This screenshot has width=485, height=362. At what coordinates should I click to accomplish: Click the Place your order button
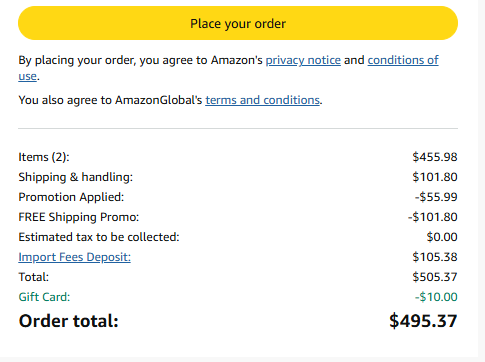click(x=238, y=23)
